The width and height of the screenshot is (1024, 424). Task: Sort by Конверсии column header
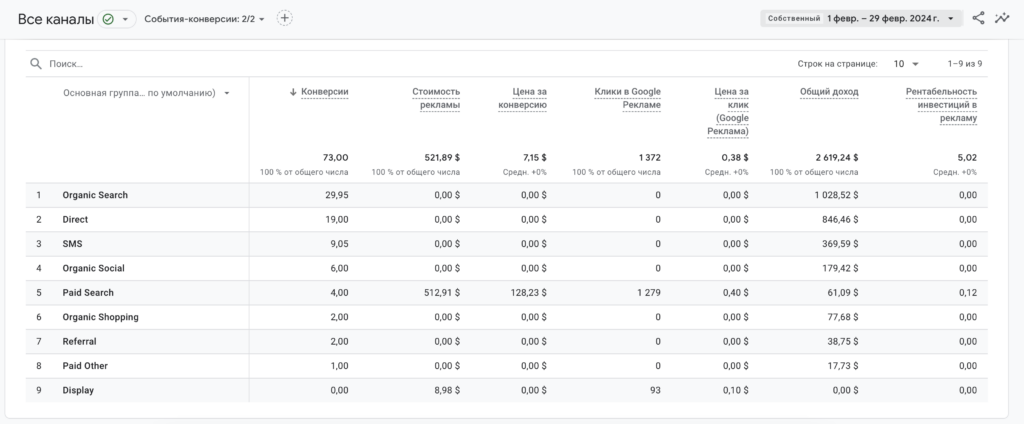coord(325,92)
